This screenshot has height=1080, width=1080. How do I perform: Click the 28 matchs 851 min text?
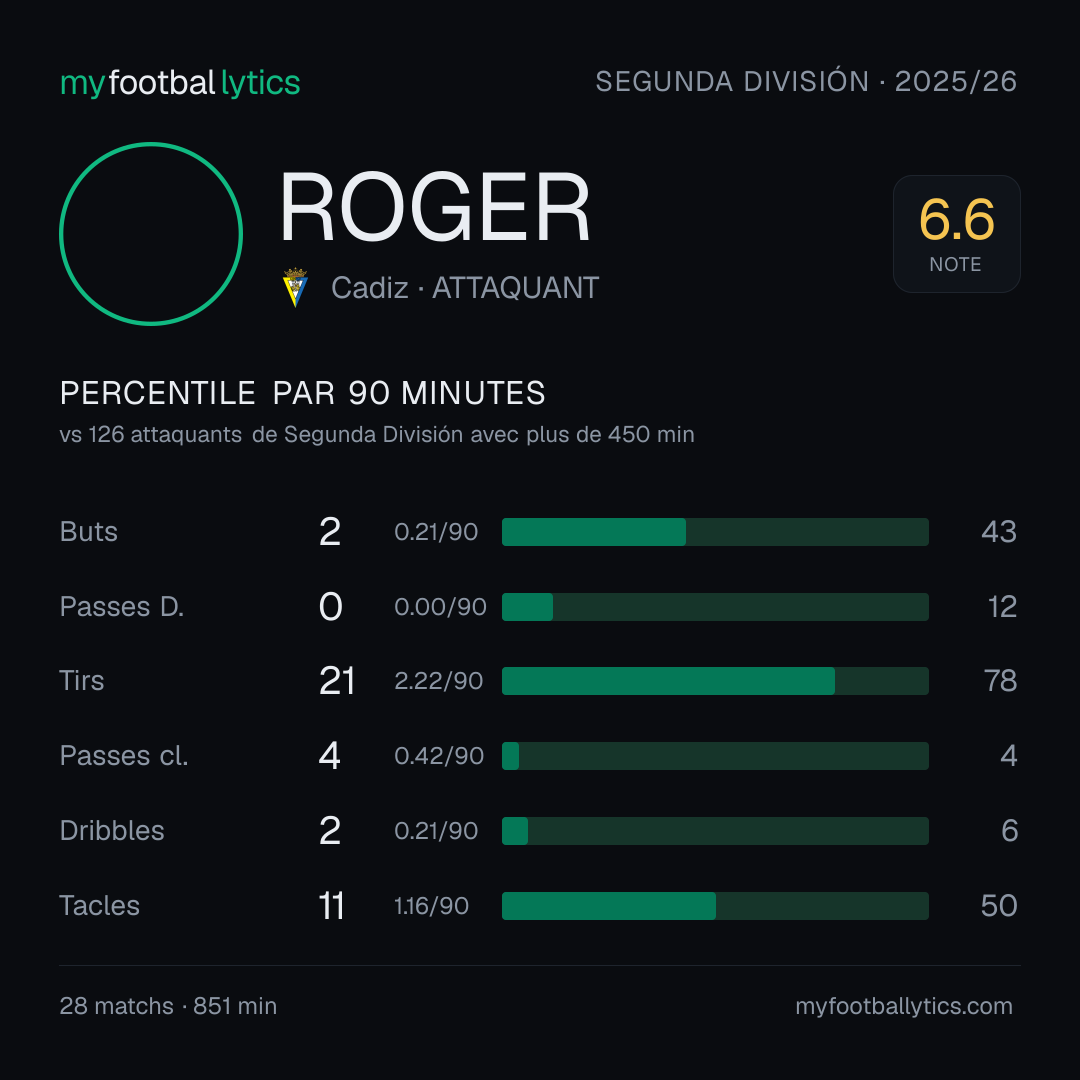click(x=168, y=1006)
